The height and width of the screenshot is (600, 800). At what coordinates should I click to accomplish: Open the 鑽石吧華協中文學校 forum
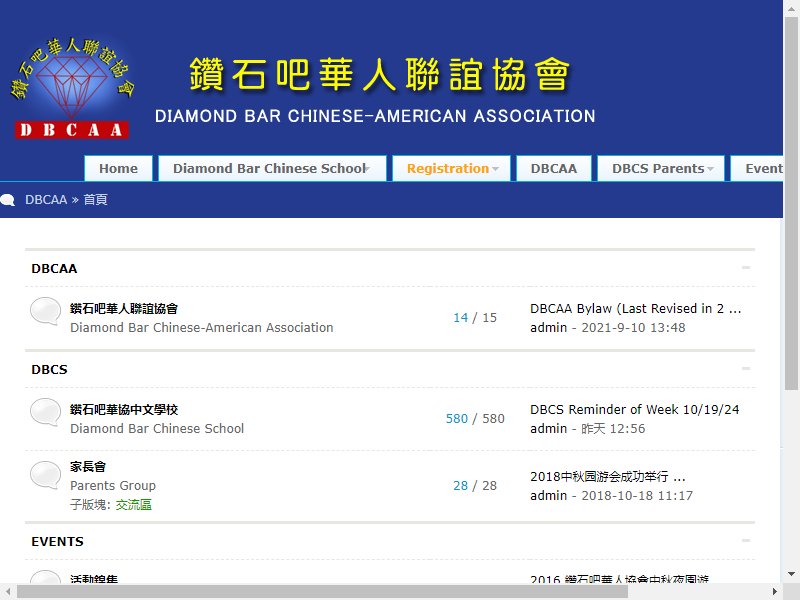point(124,410)
